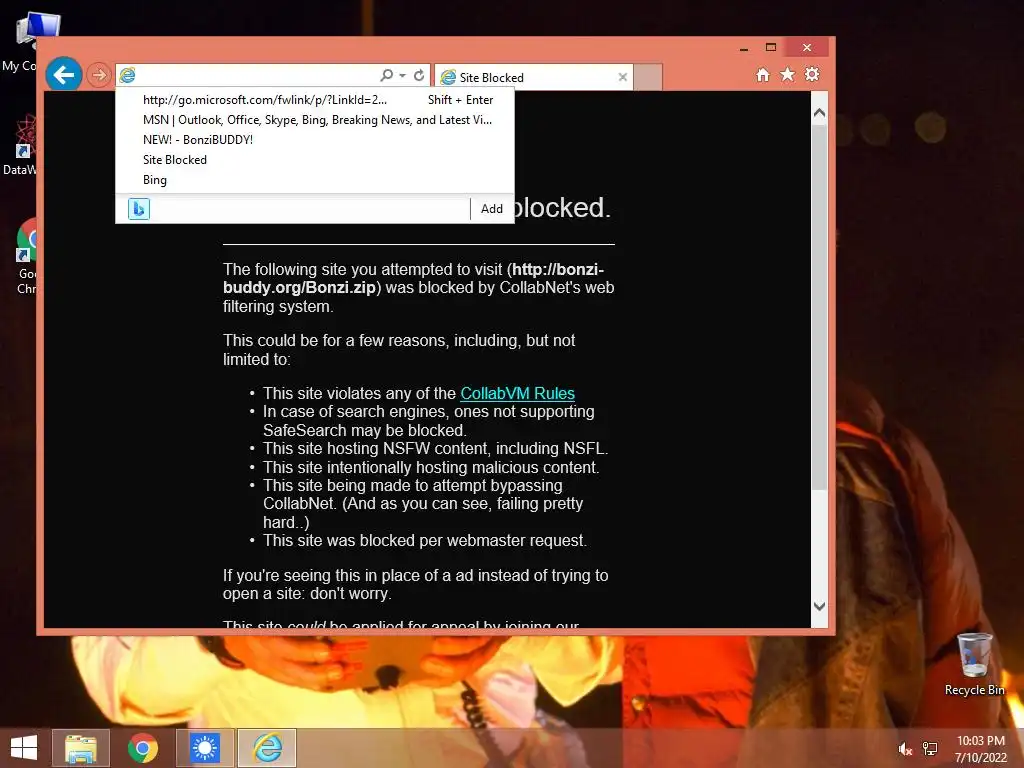Image resolution: width=1024 pixels, height=768 pixels.
Task: Close the Site Blocked tab
Action: click(x=622, y=77)
